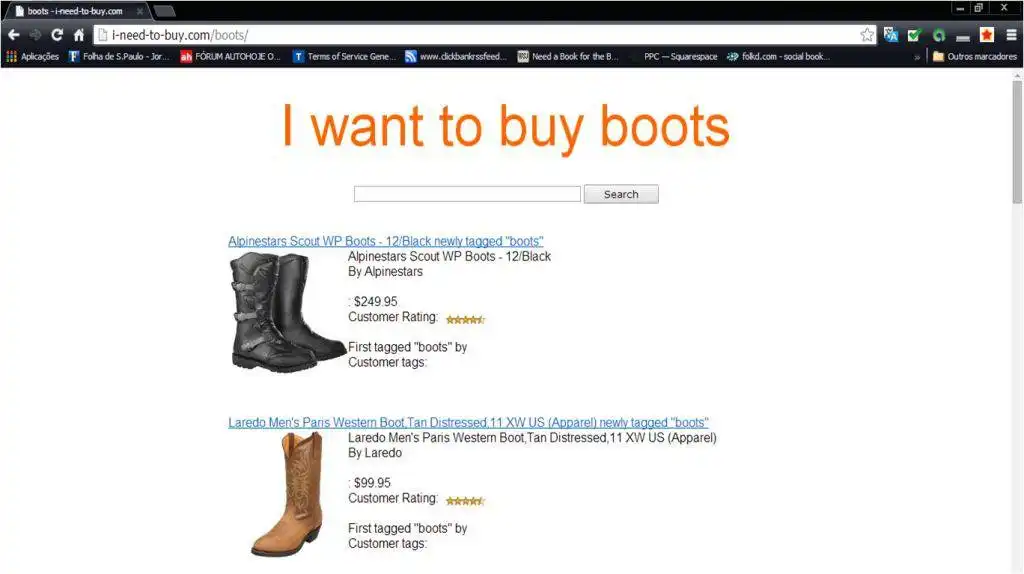Open Need a Book for the B bookmark
The width and height of the screenshot is (1024, 574).
click(568, 57)
